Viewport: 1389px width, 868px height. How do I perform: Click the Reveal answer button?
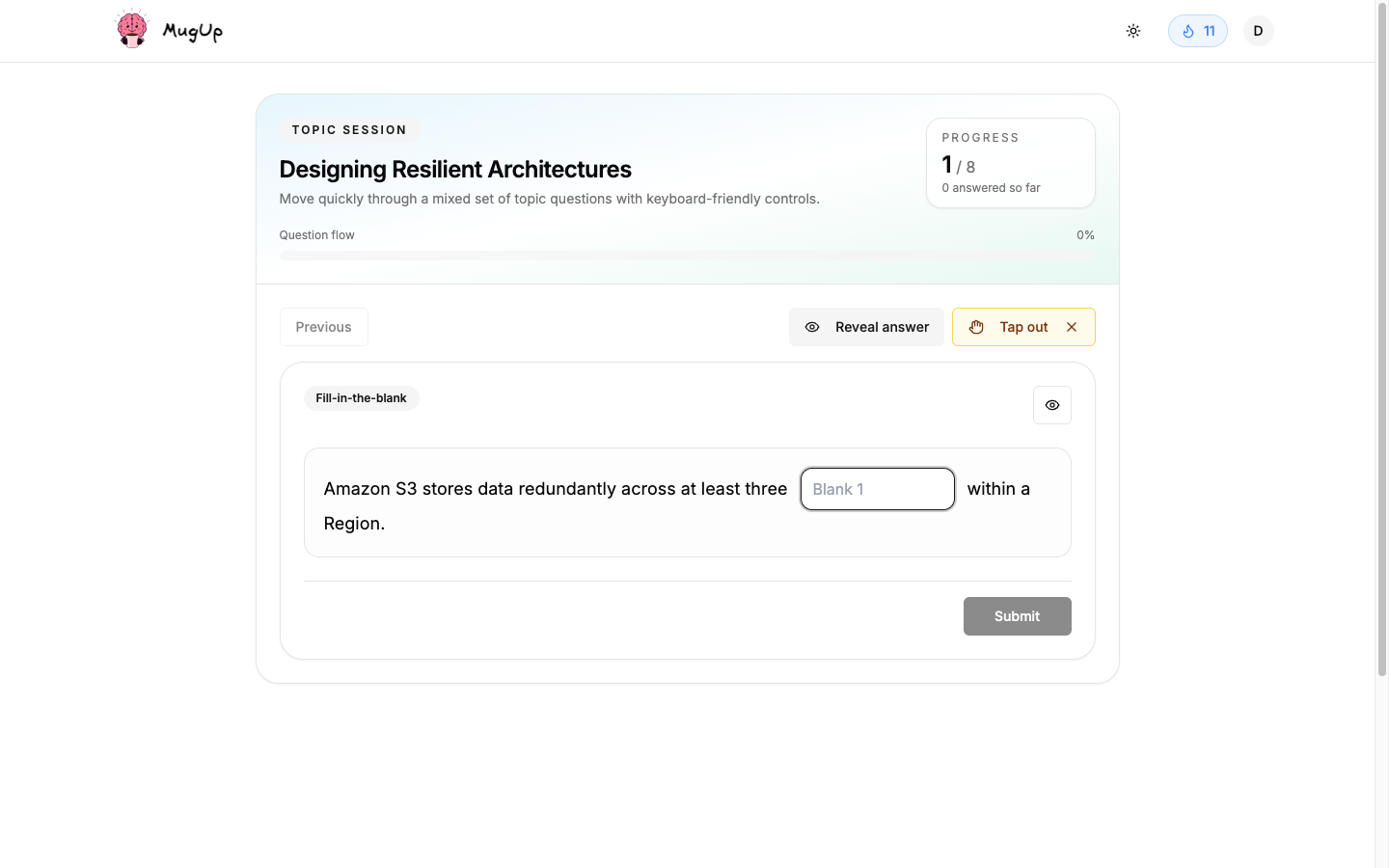866,327
